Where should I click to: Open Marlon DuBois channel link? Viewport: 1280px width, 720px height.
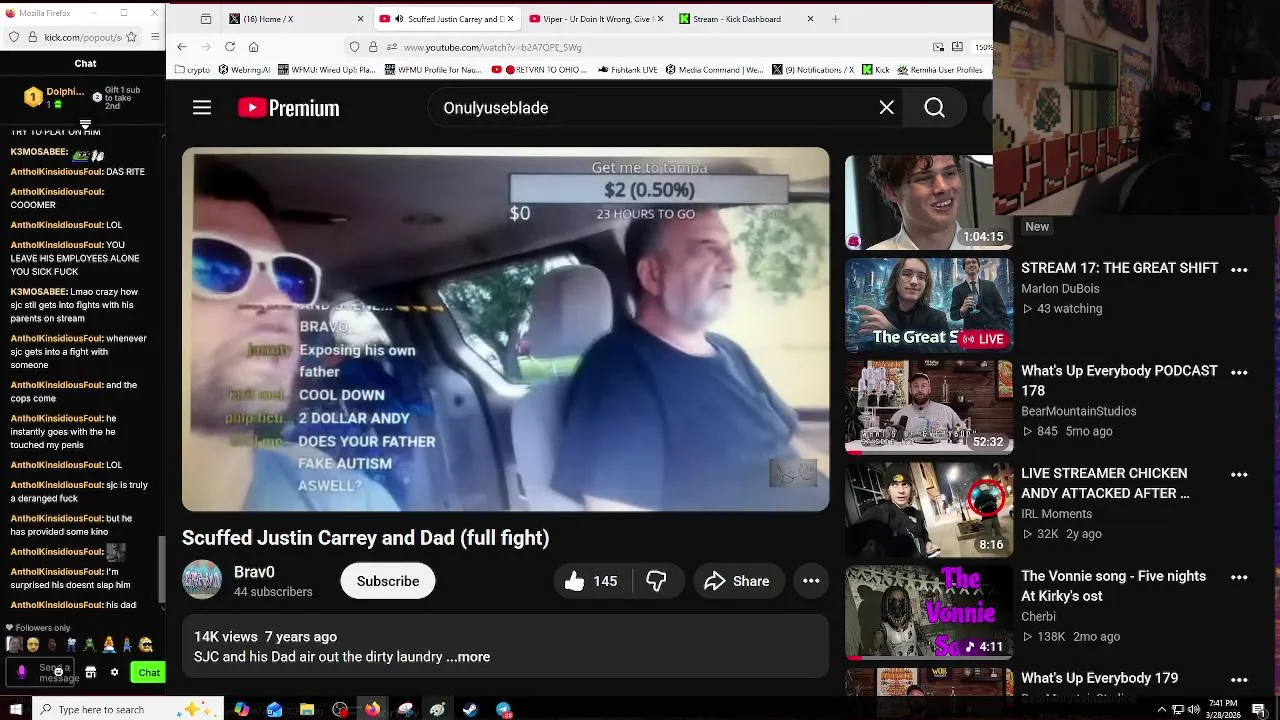1060,289
